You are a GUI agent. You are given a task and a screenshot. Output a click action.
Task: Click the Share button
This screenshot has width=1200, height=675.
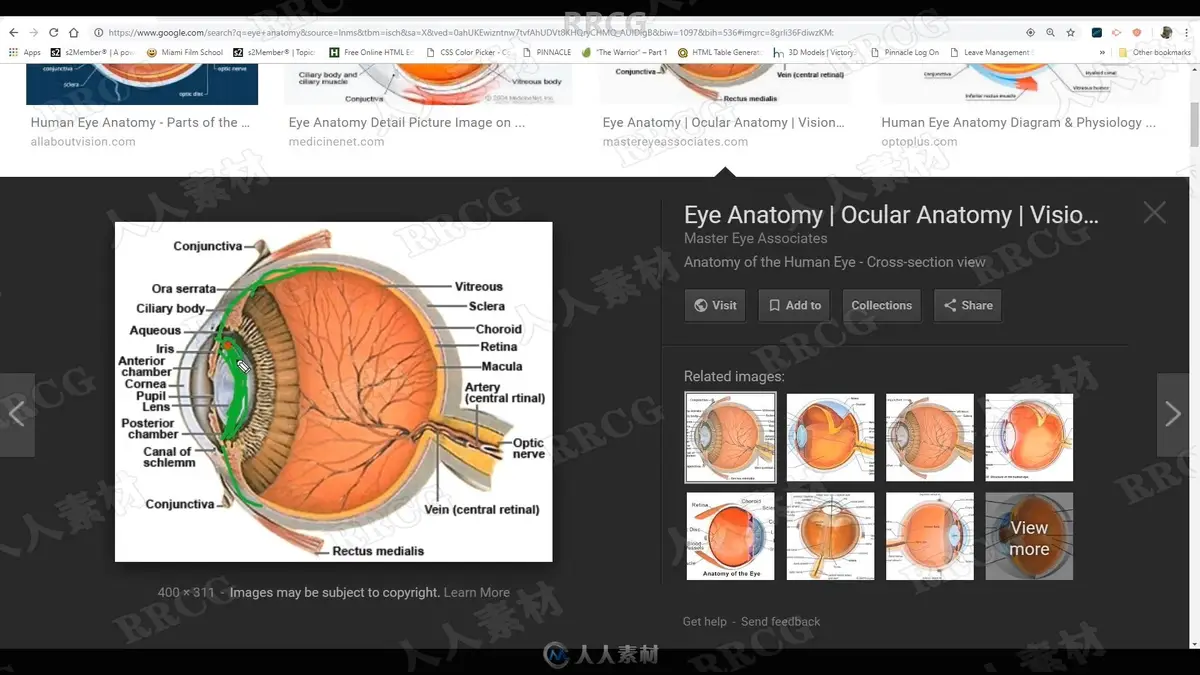968,305
